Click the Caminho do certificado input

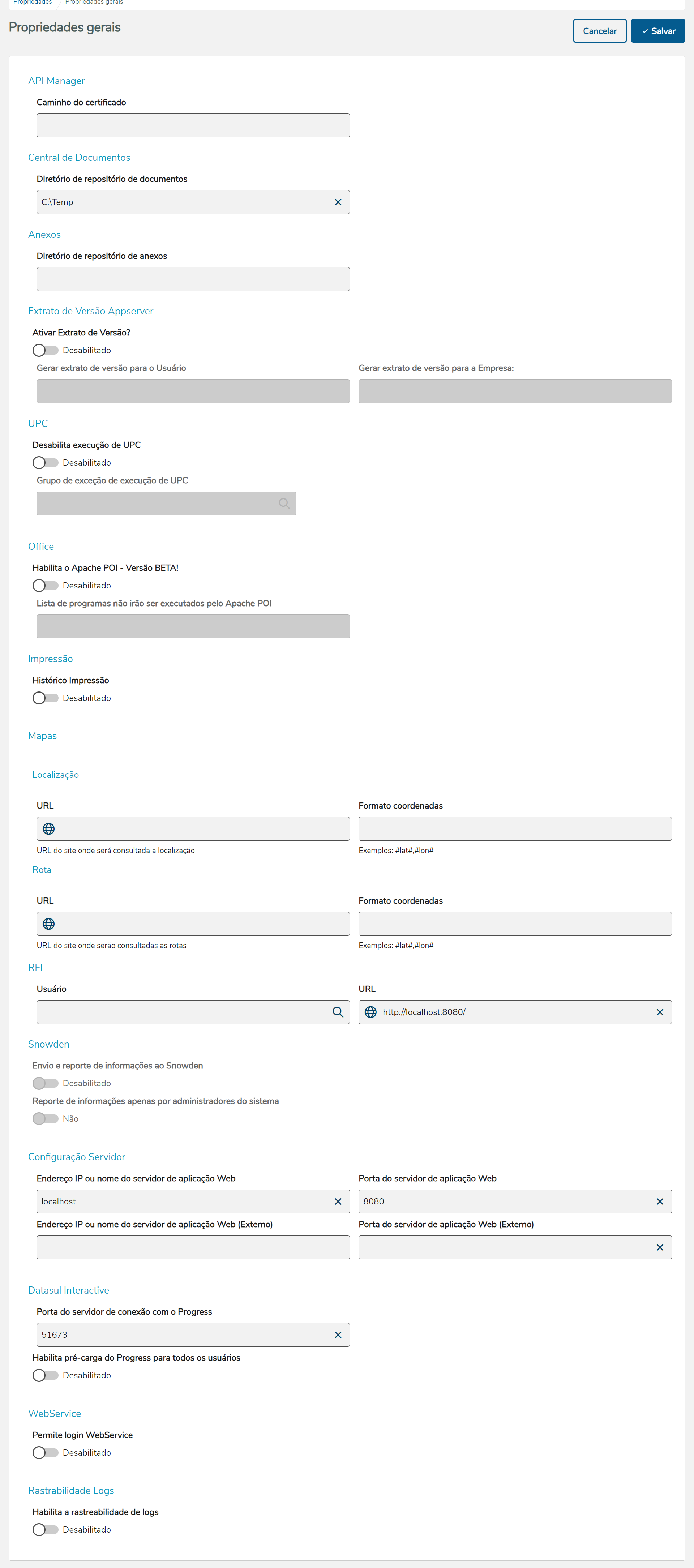(193, 125)
